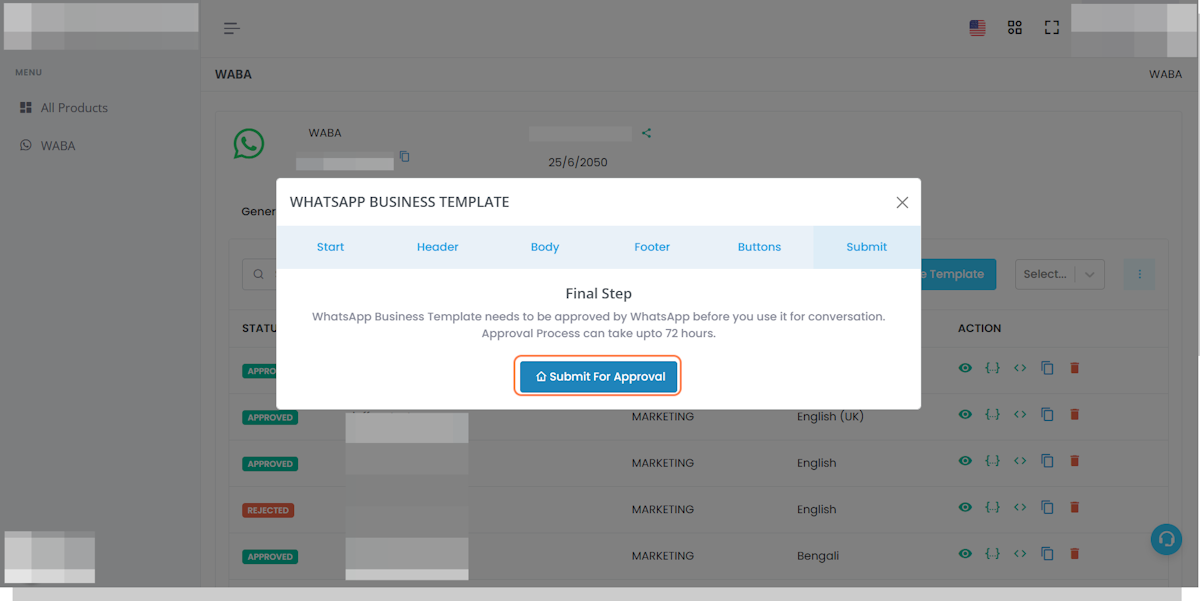Click the English (UK) language cell
This screenshot has width=1200, height=601.
pos(830,417)
